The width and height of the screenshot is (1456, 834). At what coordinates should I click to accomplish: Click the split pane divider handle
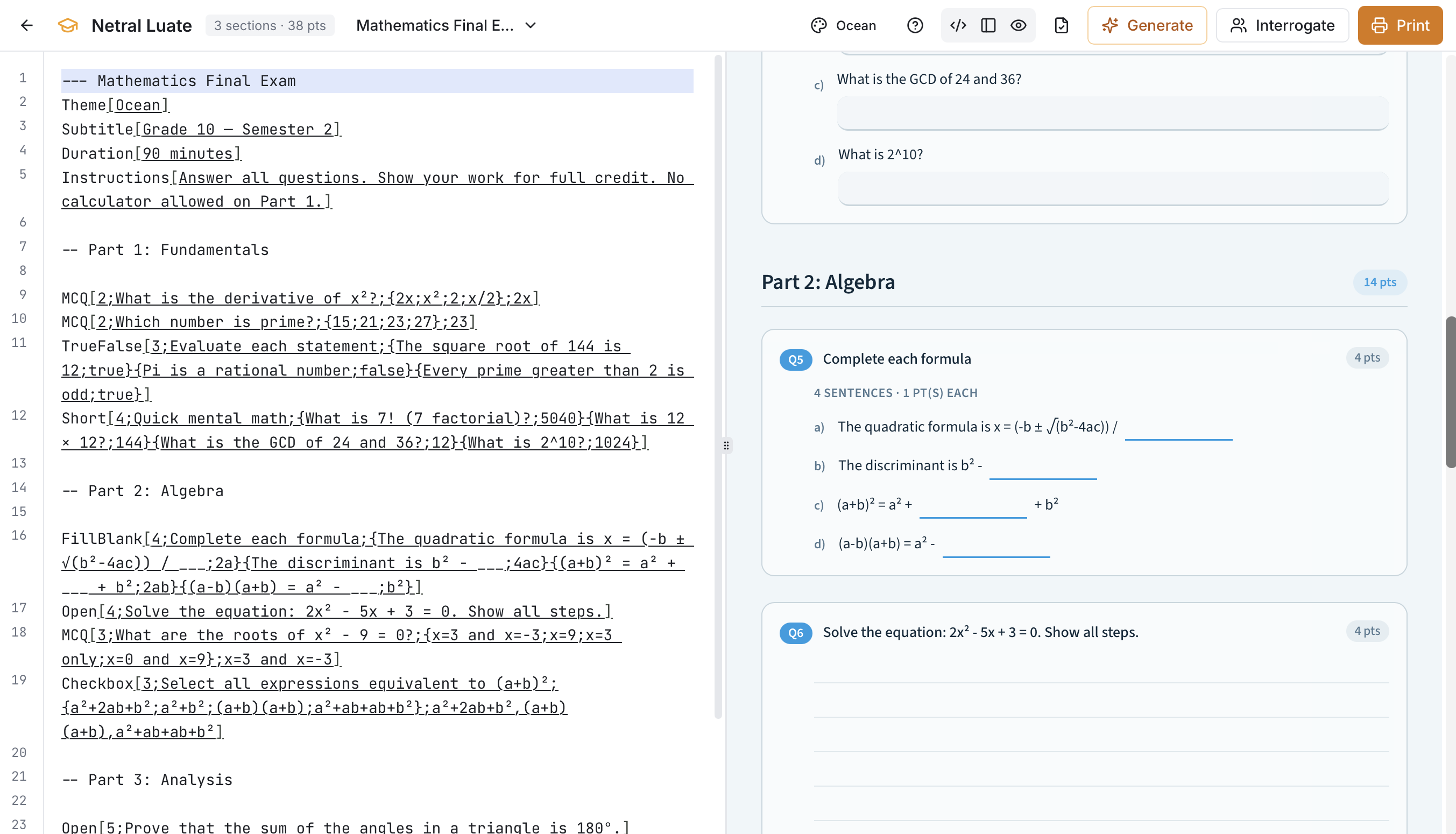point(726,445)
